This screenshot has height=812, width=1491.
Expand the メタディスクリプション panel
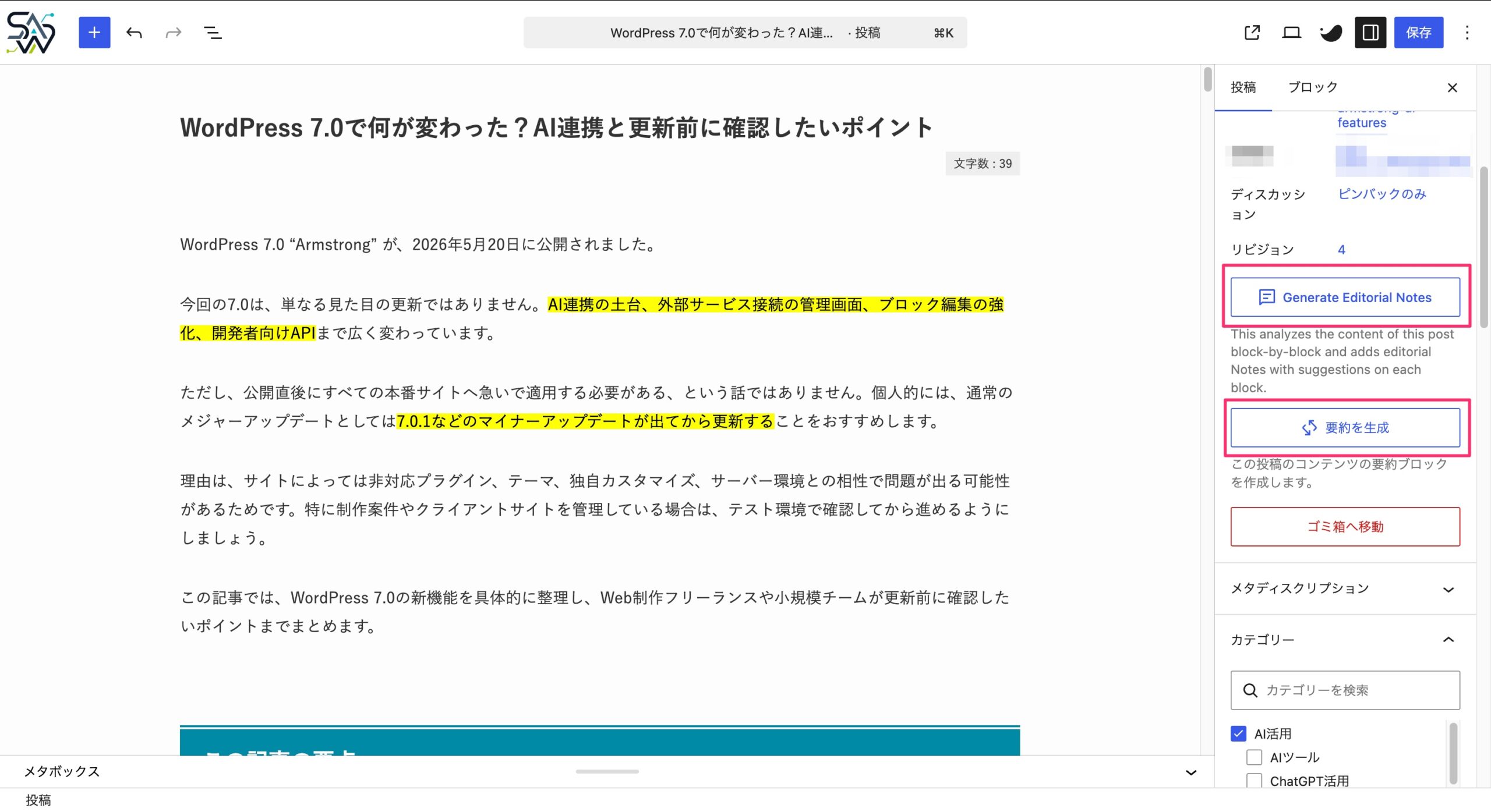coord(1345,589)
